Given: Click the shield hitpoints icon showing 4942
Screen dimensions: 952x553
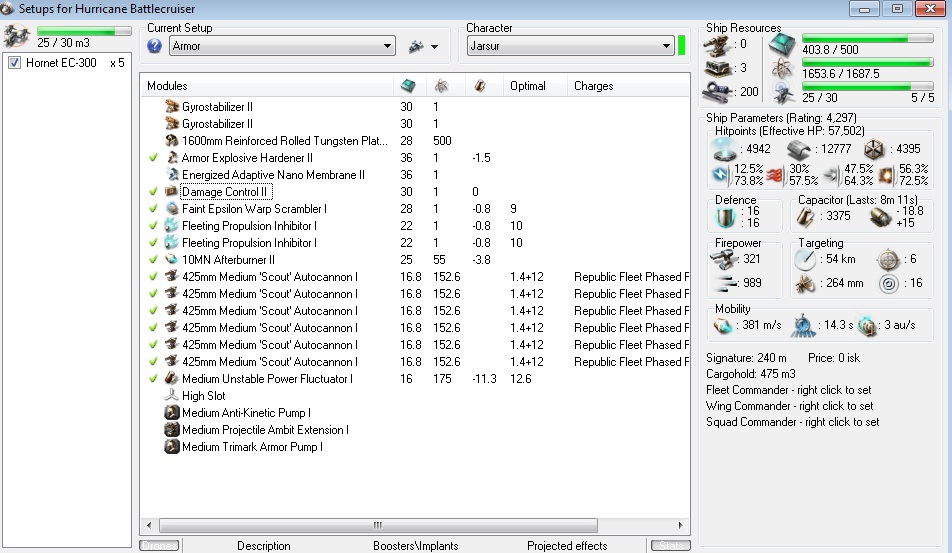Looking at the screenshot, I should pyautogui.click(x=725, y=149).
